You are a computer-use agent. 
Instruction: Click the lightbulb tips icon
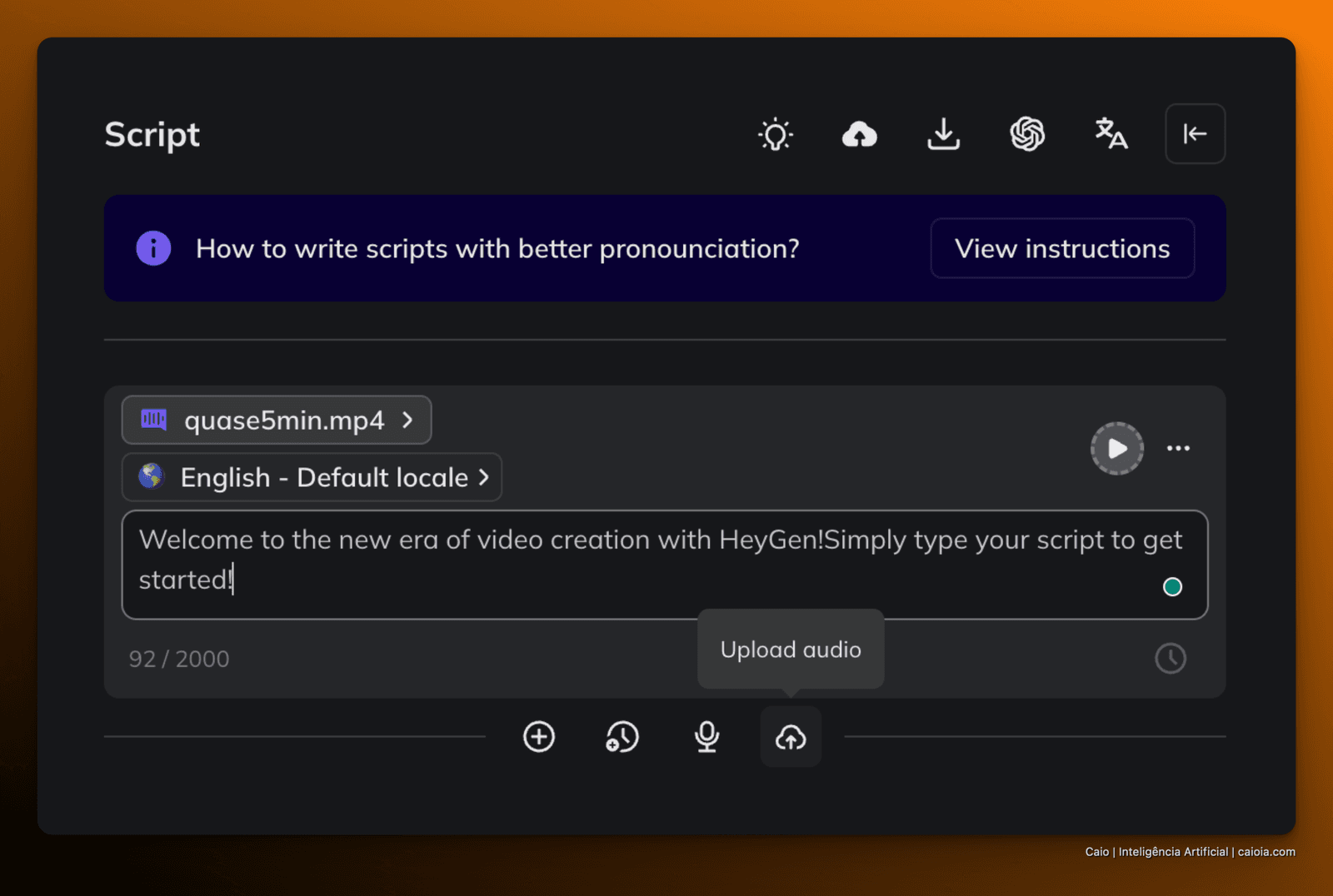pyautogui.click(x=775, y=134)
